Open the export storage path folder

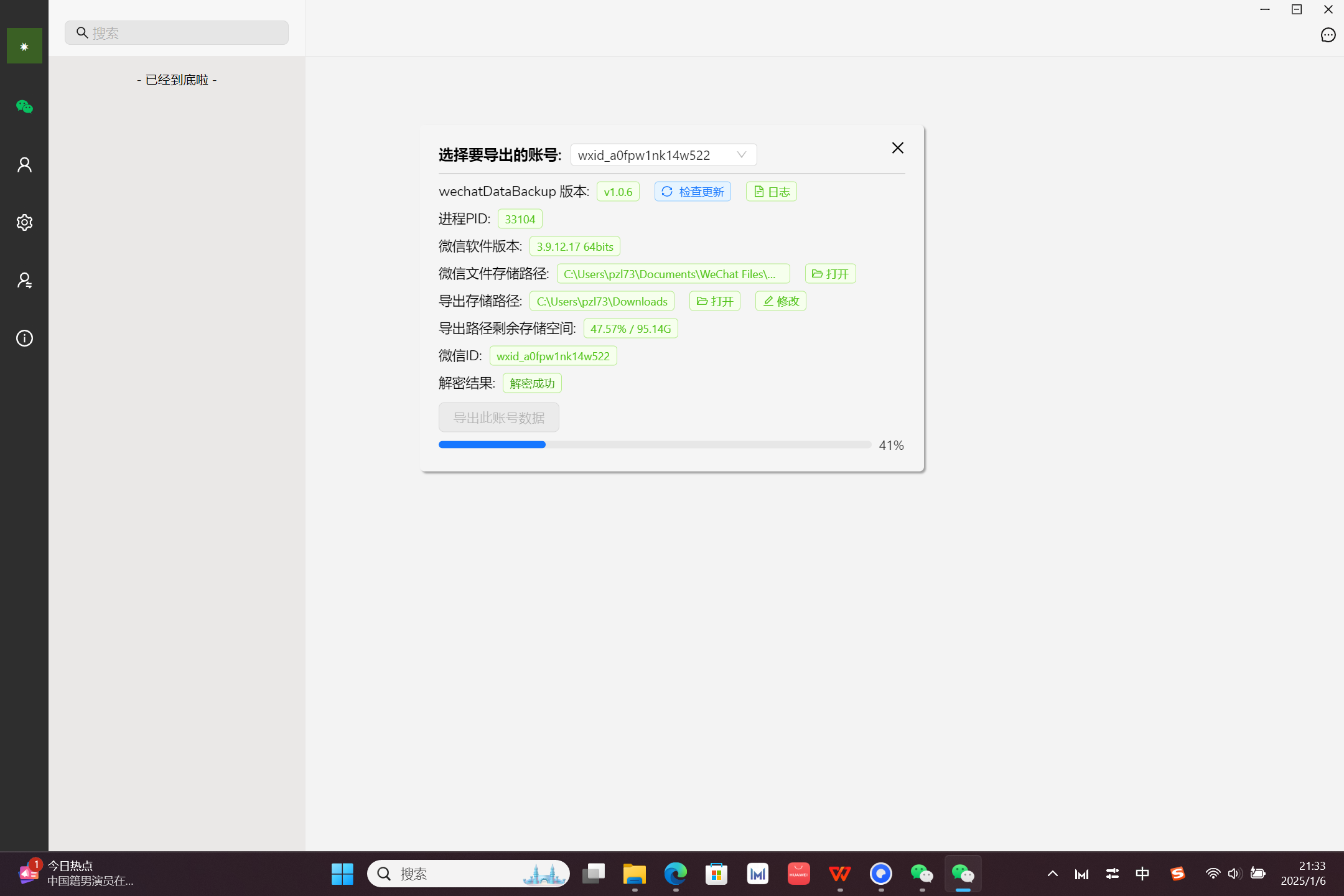715,301
